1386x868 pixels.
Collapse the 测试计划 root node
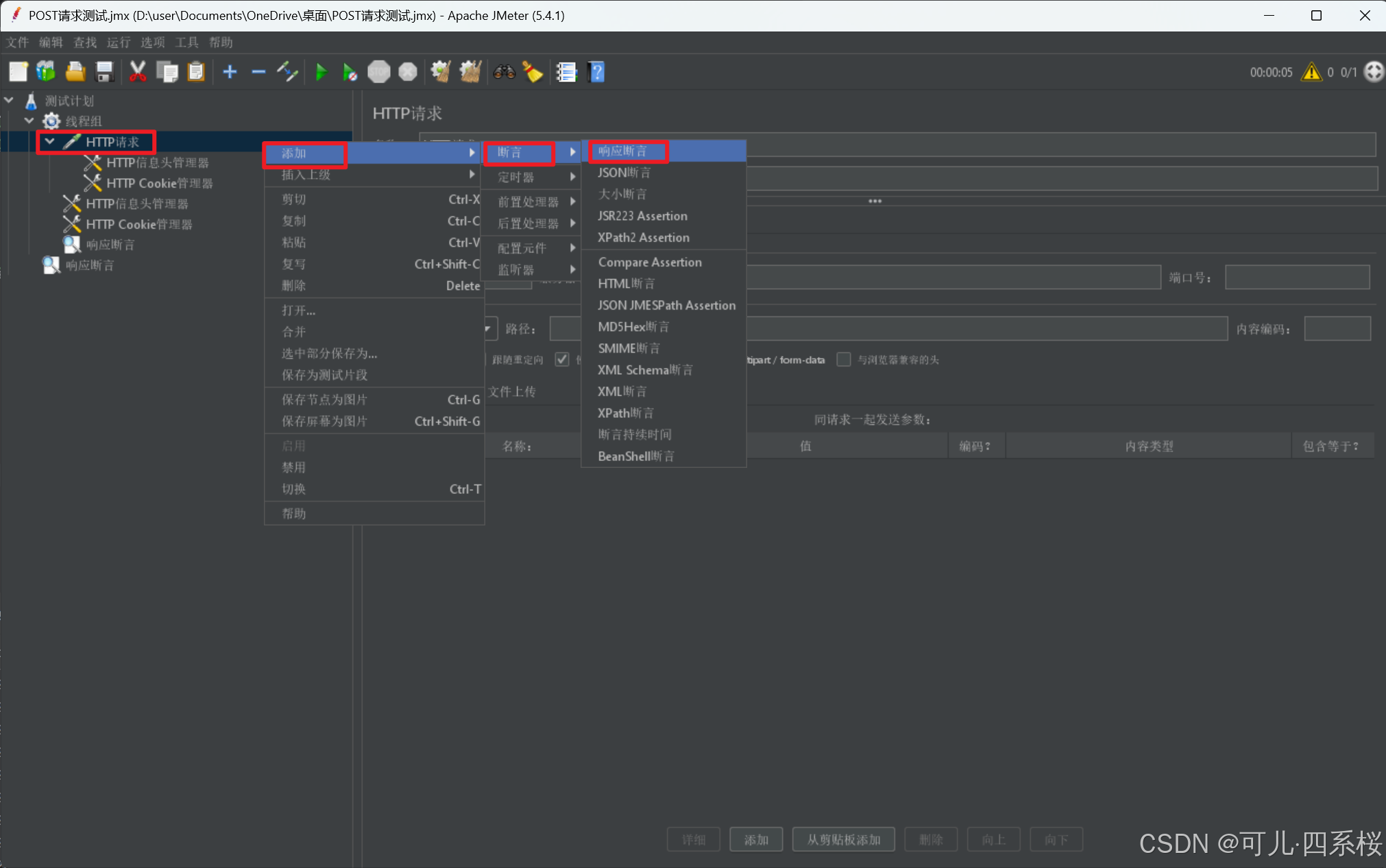click(x=10, y=101)
